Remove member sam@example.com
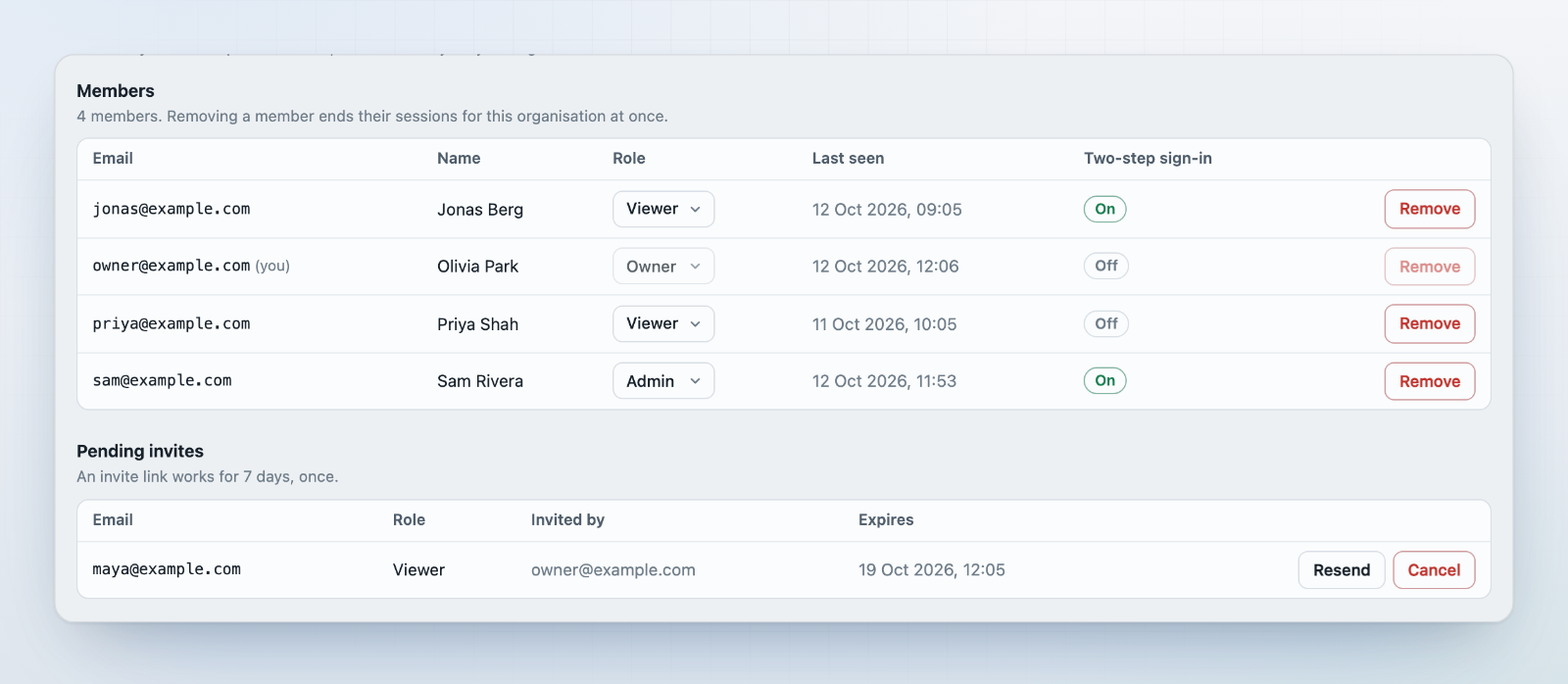This screenshot has height=684, width=1568. [1430, 381]
